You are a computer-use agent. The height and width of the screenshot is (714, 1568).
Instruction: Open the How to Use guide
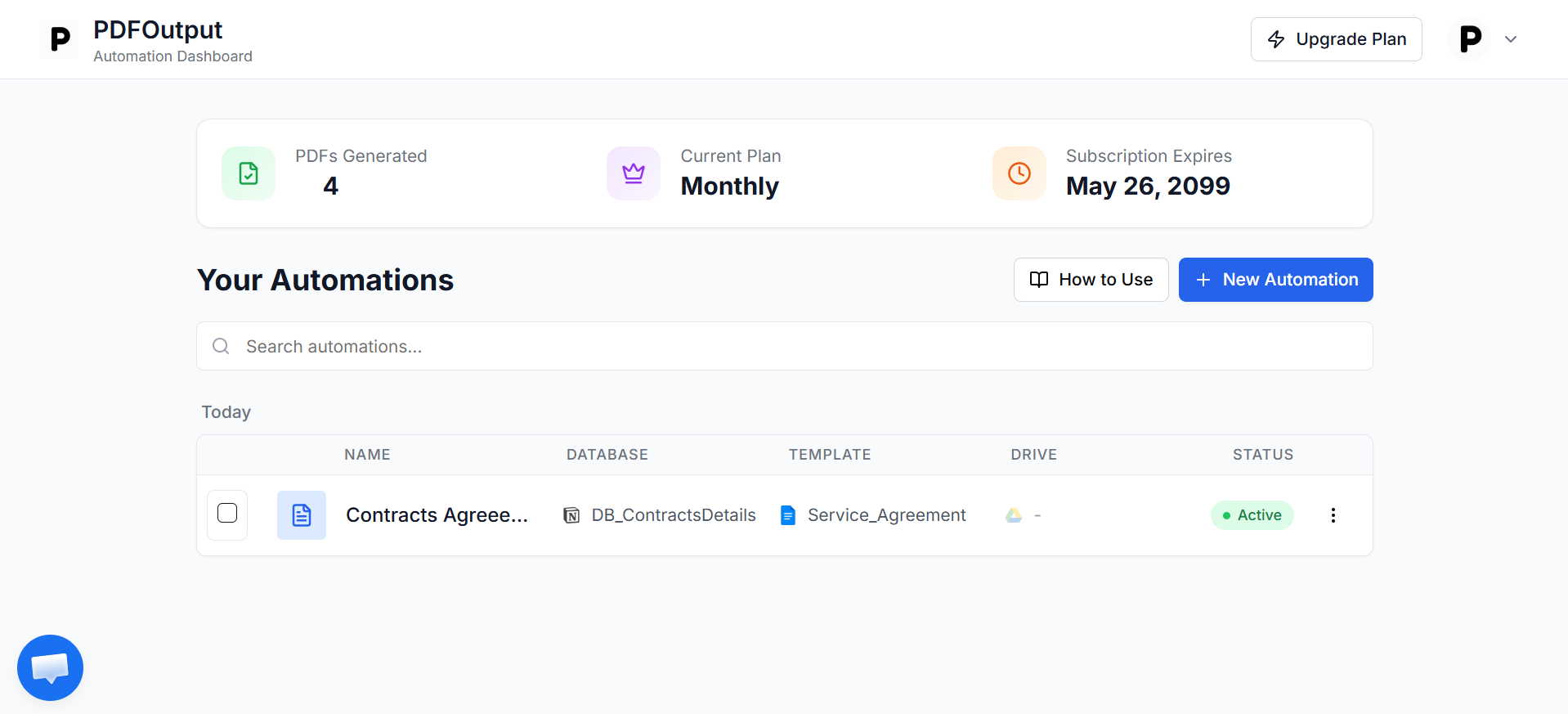pyautogui.click(x=1091, y=280)
